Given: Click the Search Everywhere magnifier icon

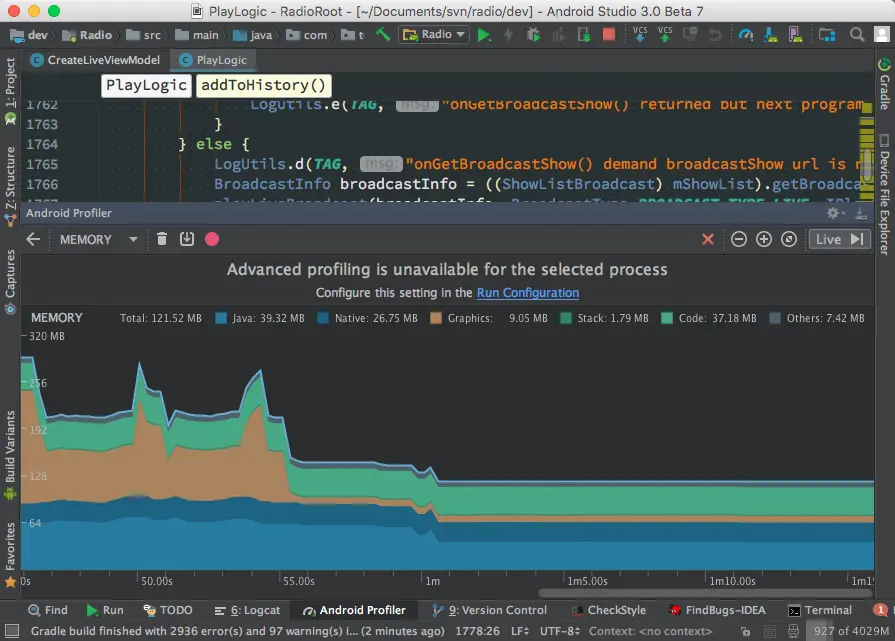Looking at the screenshot, I should click(x=857, y=35).
